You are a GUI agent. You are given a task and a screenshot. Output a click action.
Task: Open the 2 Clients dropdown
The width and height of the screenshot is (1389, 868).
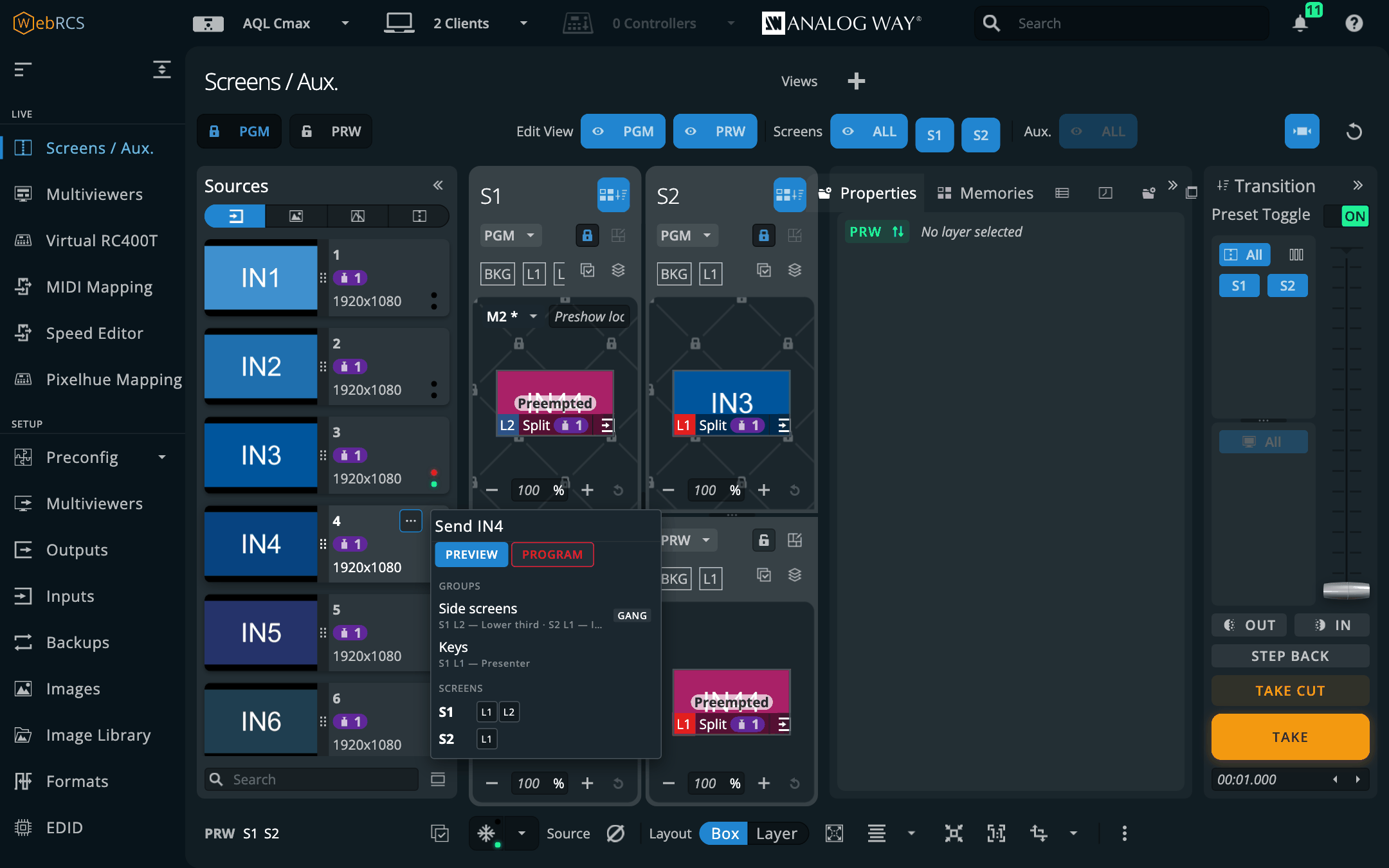pyautogui.click(x=523, y=23)
